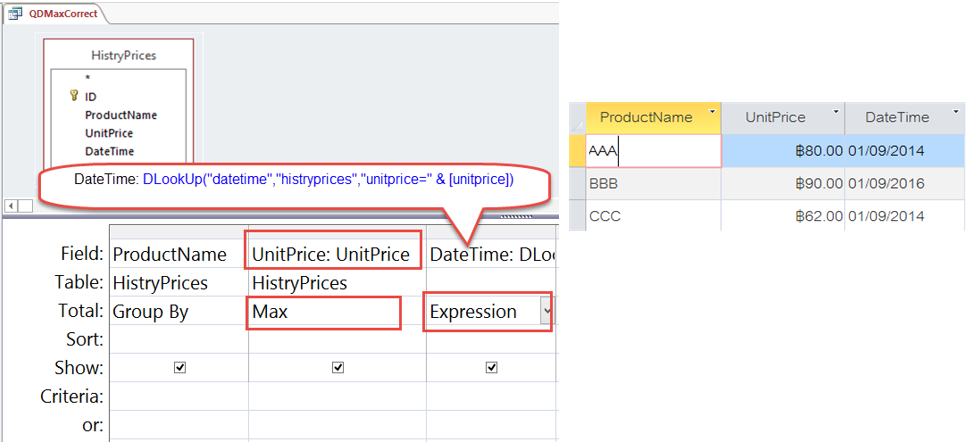Screen dimensions: 975x445
Task: Click the primary key icon beside ID
Action: 73,96
